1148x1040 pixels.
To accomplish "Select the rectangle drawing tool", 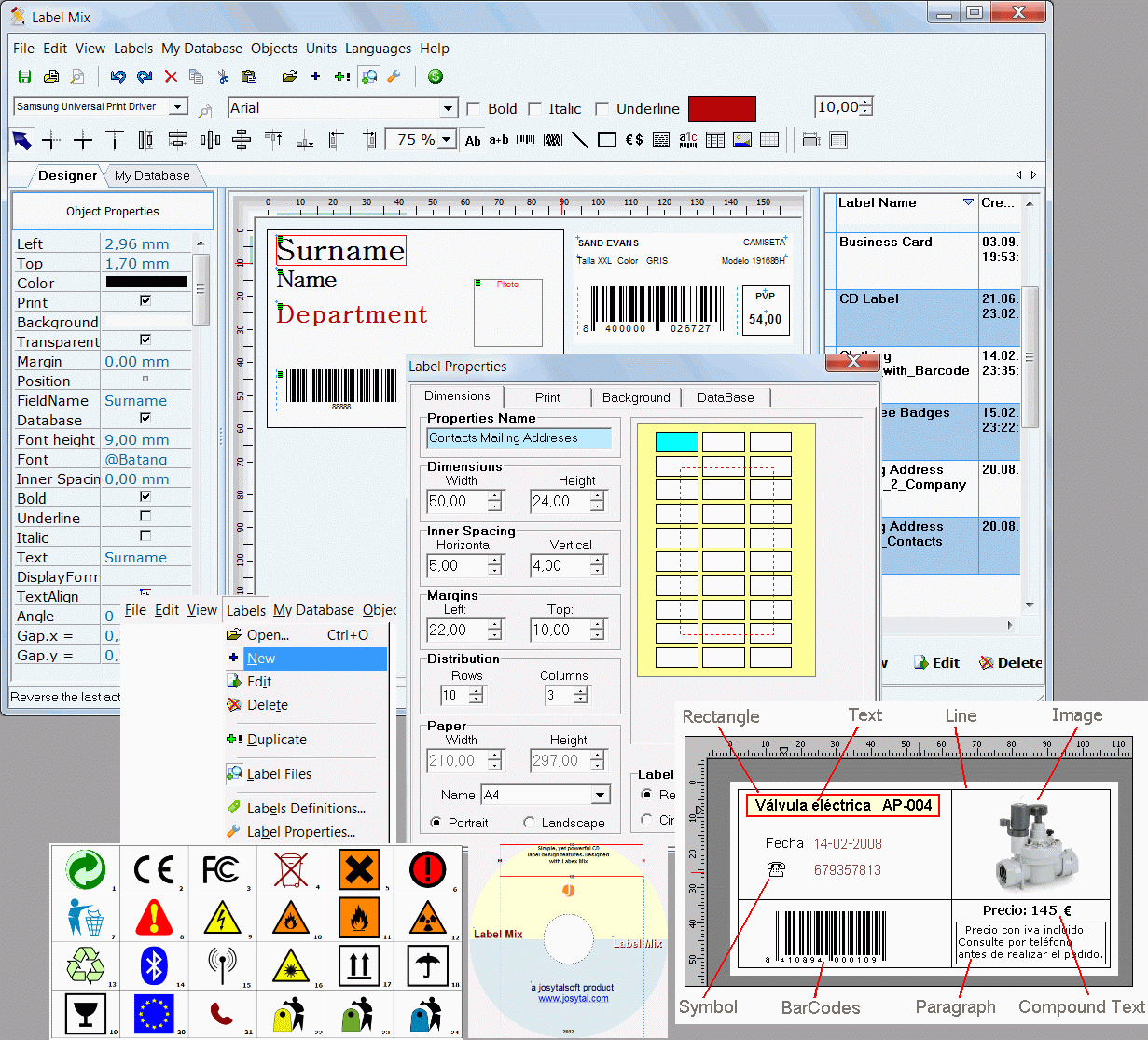I will (x=607, y=140).
